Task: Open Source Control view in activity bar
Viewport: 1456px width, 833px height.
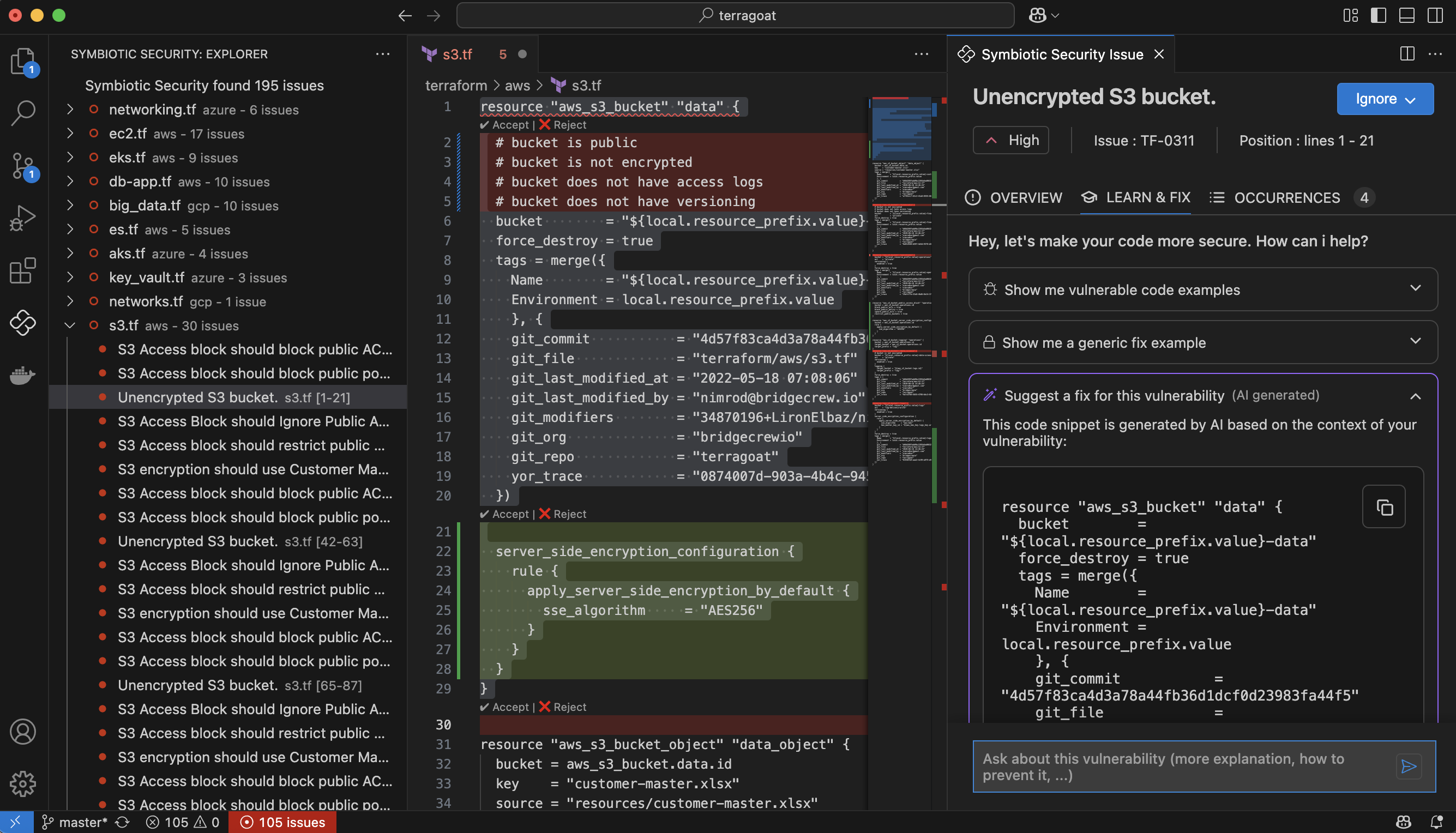Action: [x=23, y=166]
